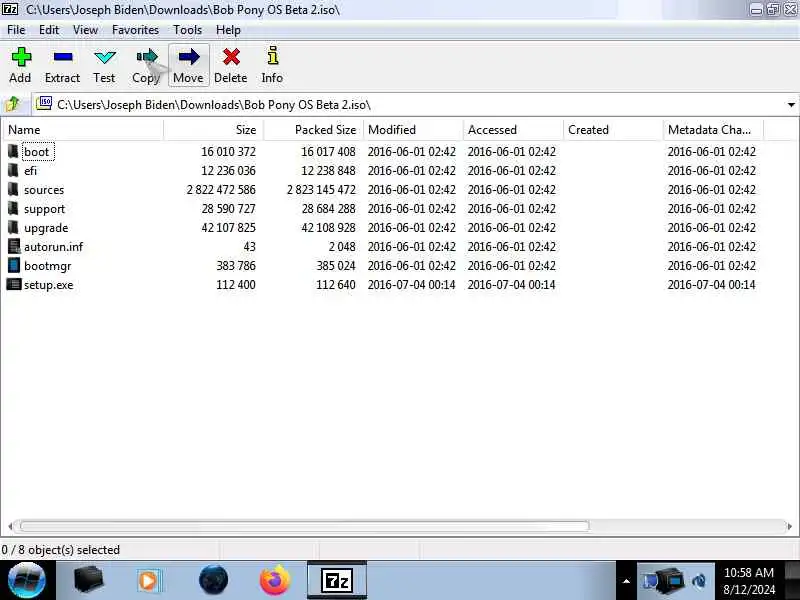Click efi packed size 12 238 848
This screenshot has width=800, height=600.
[x=329, y=170]
